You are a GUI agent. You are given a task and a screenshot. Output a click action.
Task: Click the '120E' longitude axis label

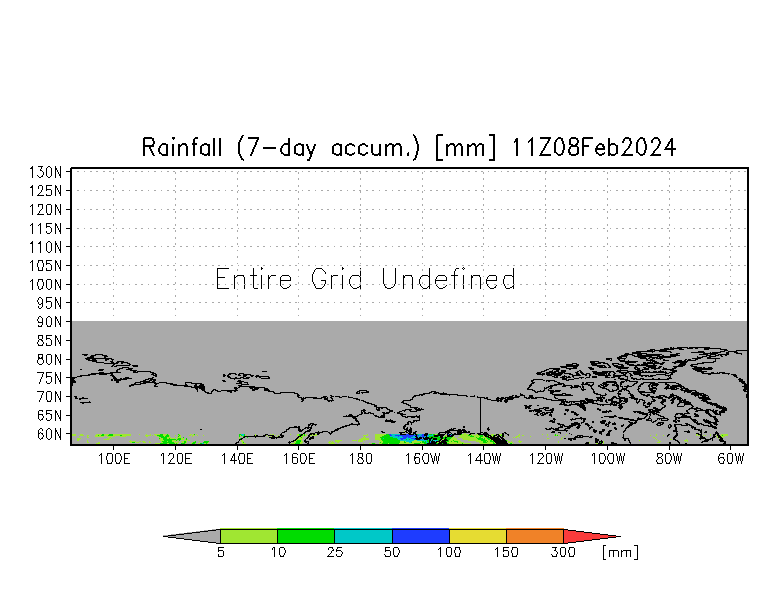[176, 459]
